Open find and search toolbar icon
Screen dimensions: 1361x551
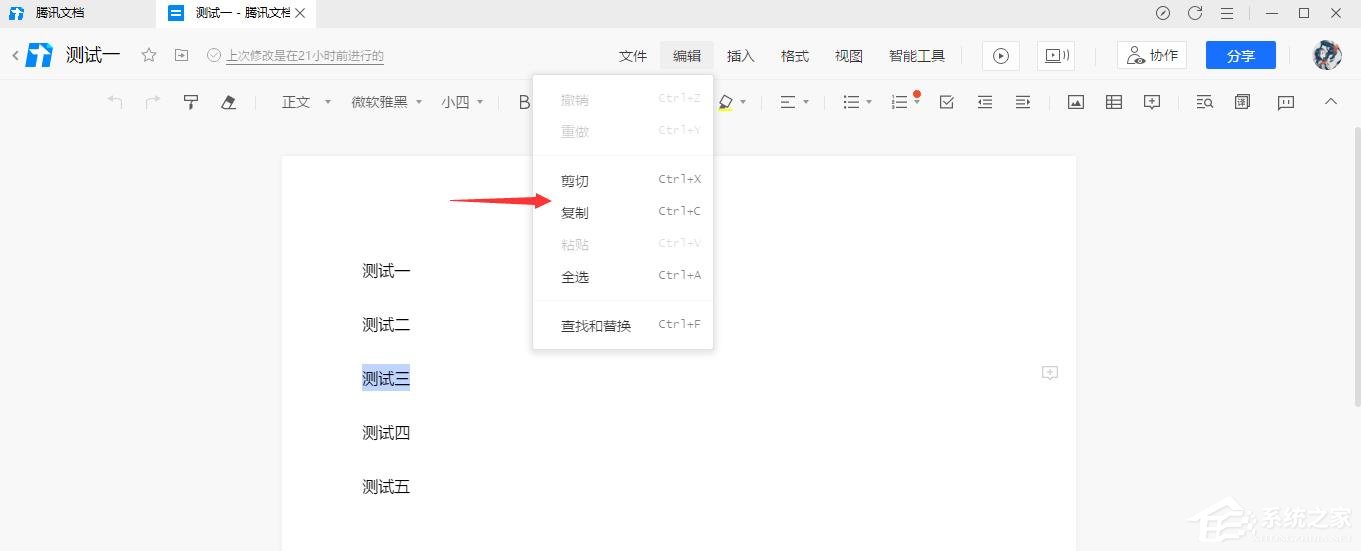[x=1204, y=102]
